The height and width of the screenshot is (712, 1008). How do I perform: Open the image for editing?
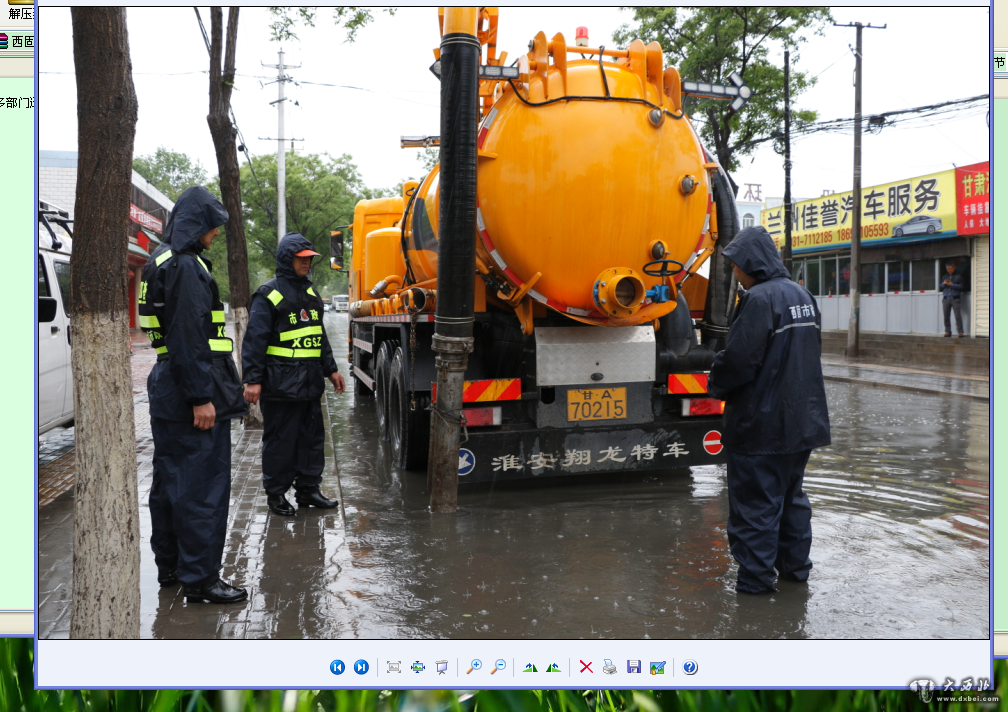coord(657,667)
